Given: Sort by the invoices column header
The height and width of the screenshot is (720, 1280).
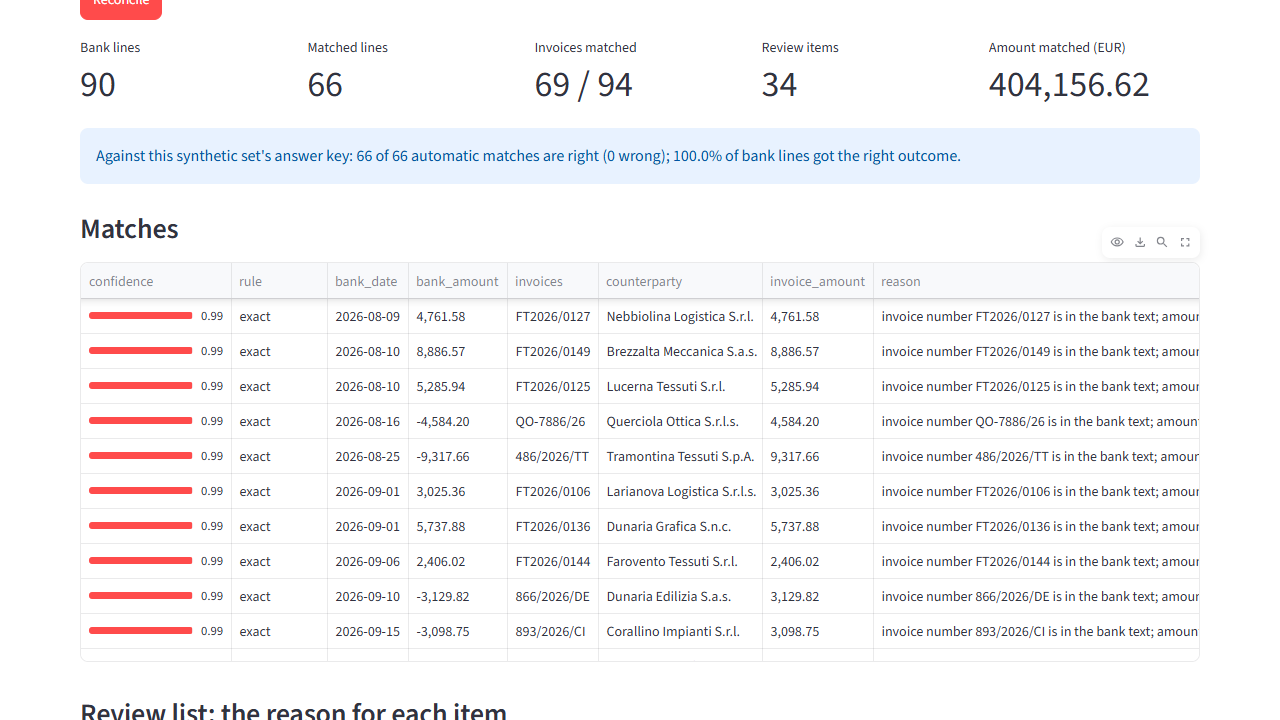Looking at the screenshot, I should (x=552, y=281).
